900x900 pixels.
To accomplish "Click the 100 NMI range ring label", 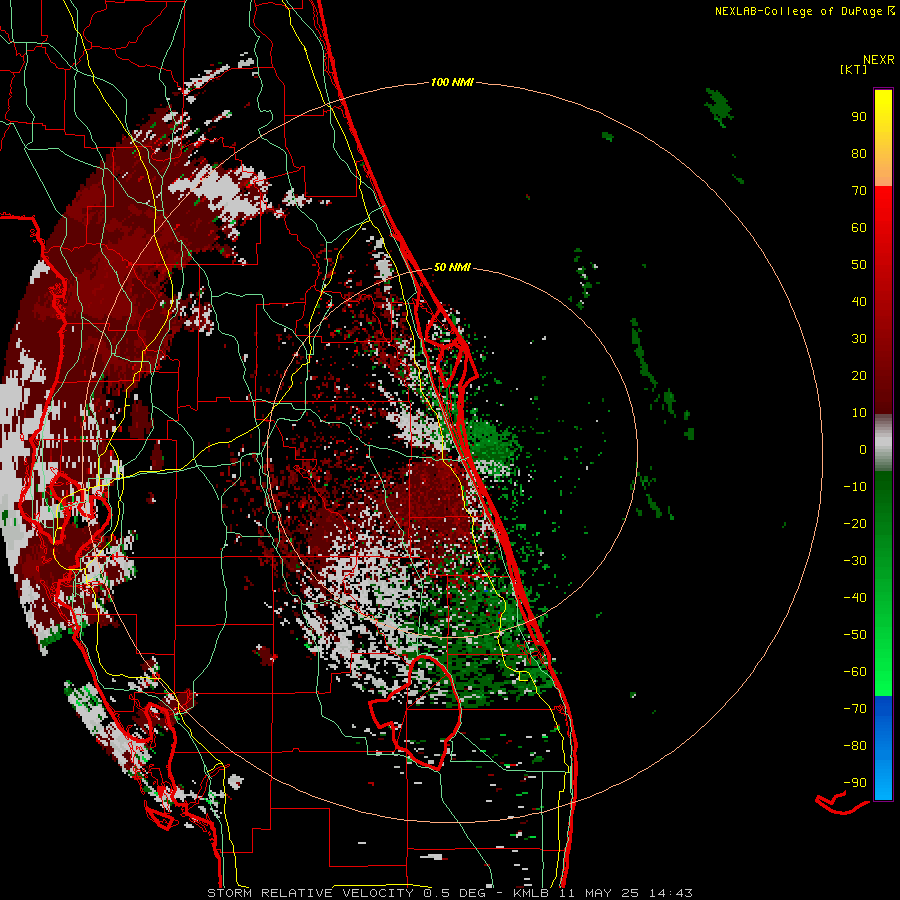I will (452, 82).
